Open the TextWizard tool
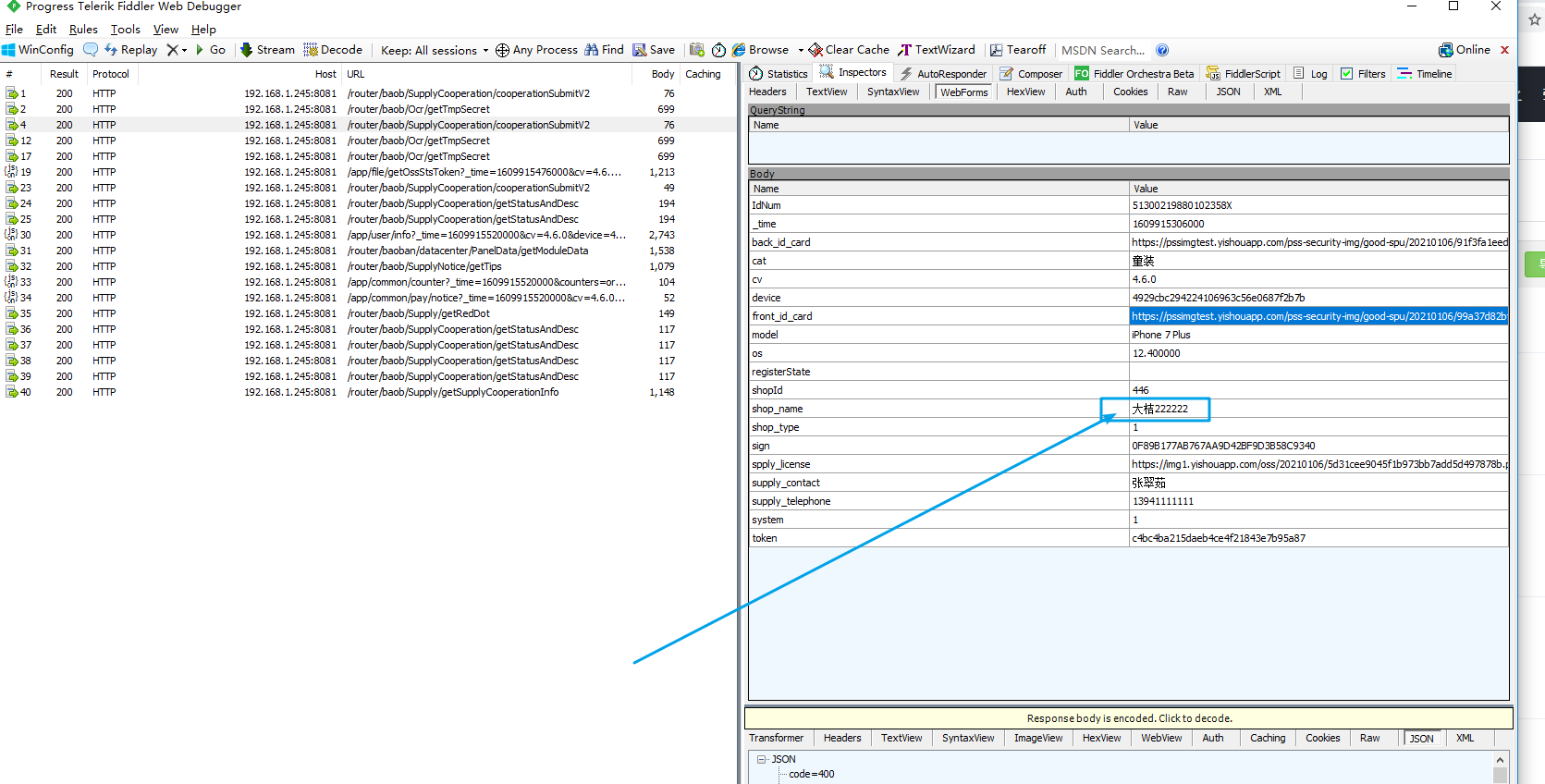 (x=937, y=50)
